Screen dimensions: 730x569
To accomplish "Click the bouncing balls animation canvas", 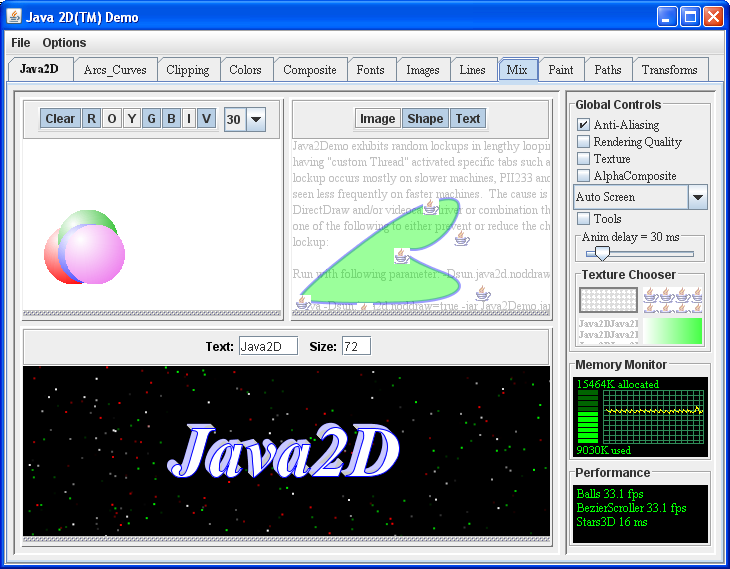I will 152,226.
